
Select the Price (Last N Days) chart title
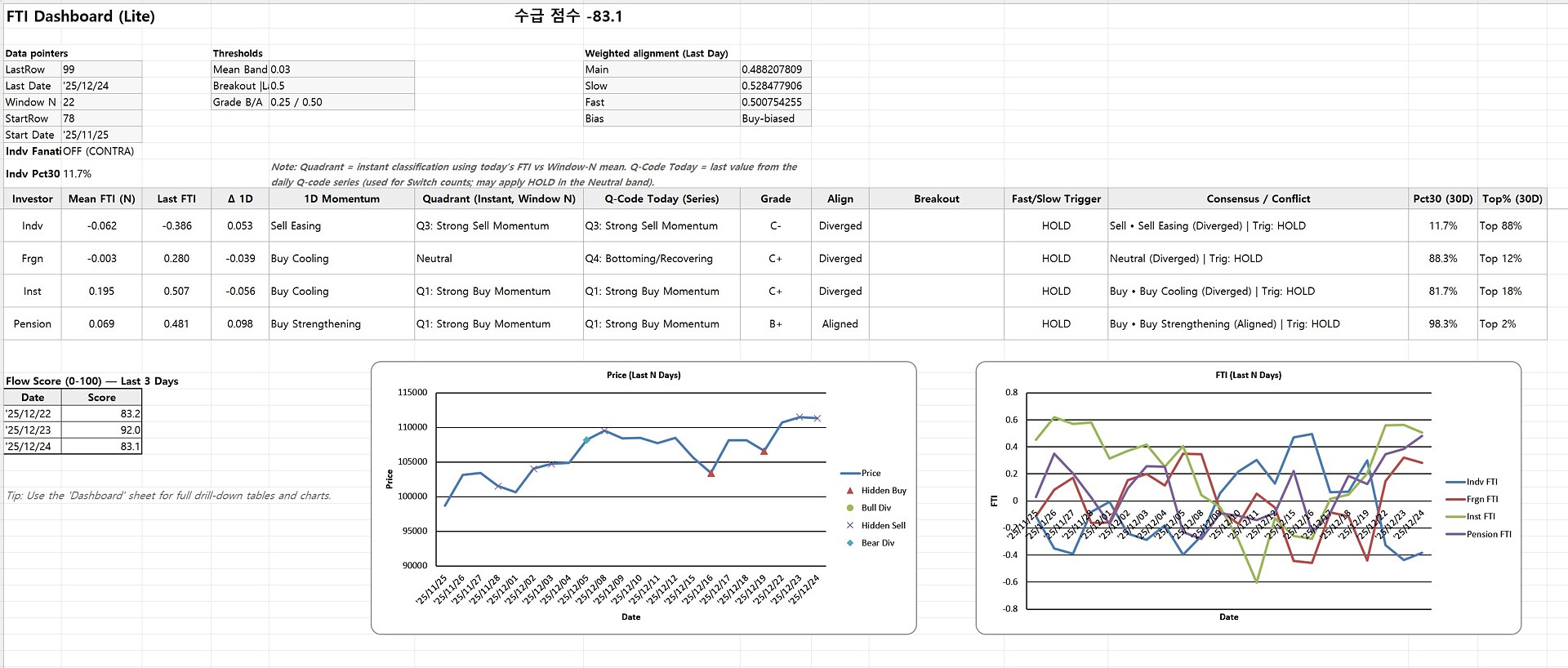pyautogui.click(x=644, y=376)
